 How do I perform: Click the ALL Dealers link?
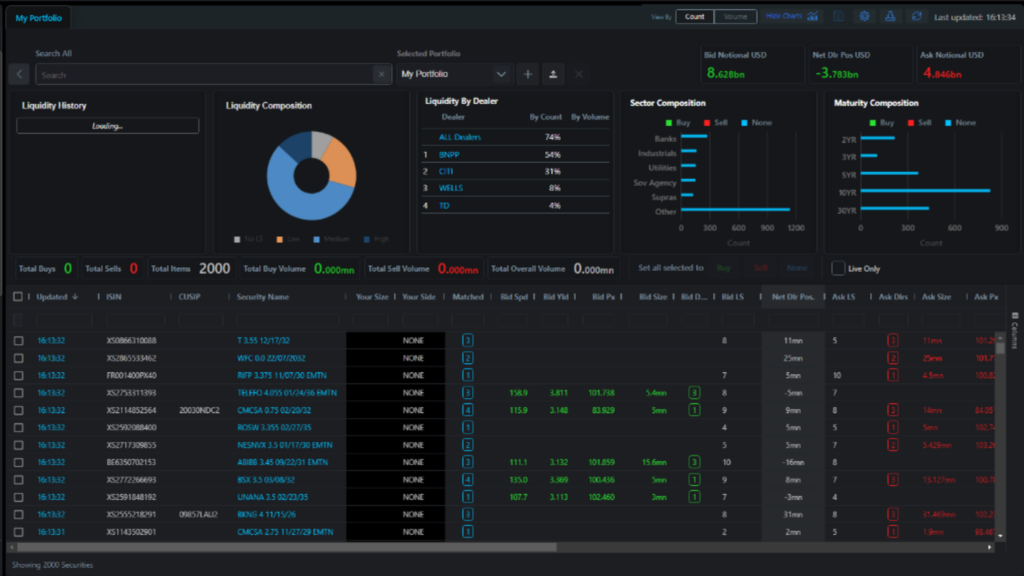point(460,137)
